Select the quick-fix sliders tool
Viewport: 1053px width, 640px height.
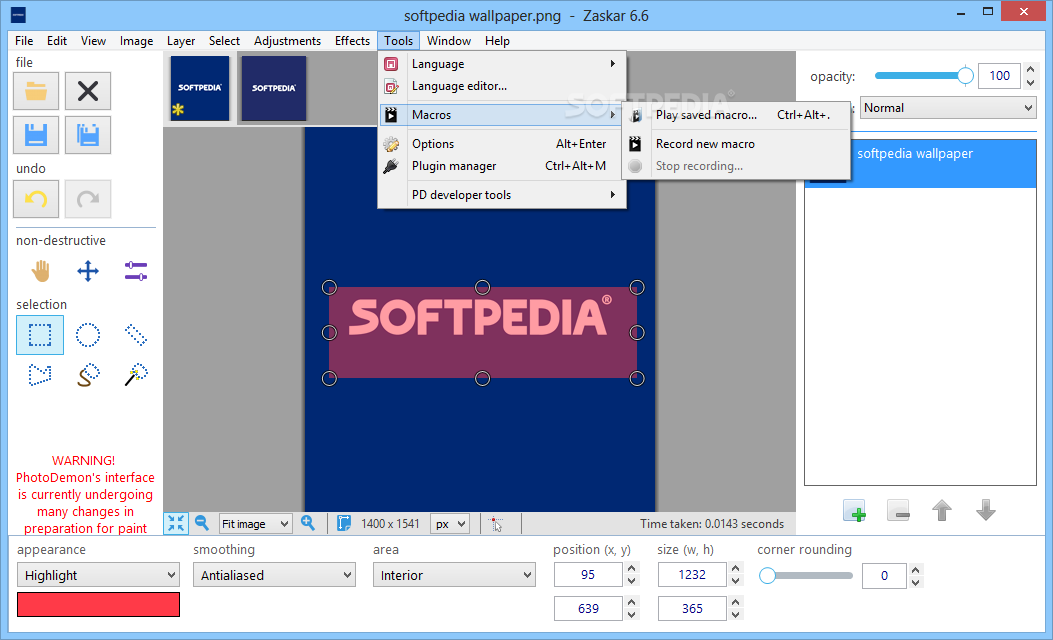[x=136, y=271]
